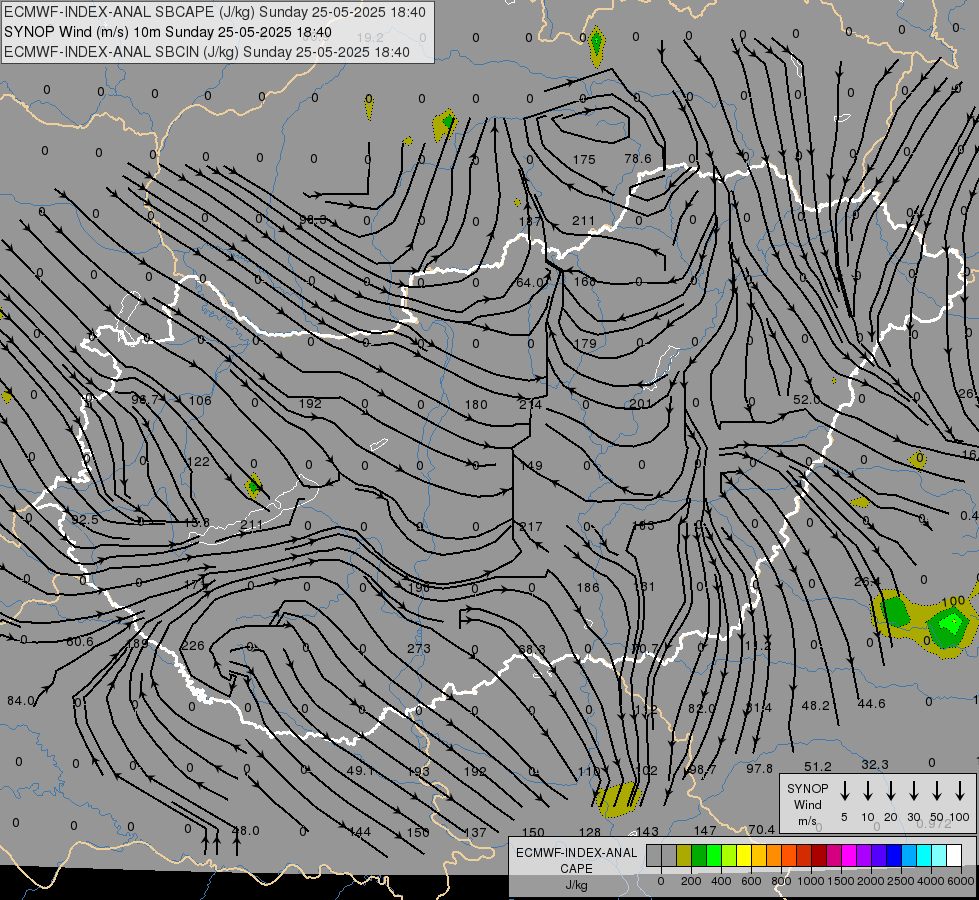Click the map value 97.8
The width and height of the screenshot is (979, 900).
click(759, 769)
